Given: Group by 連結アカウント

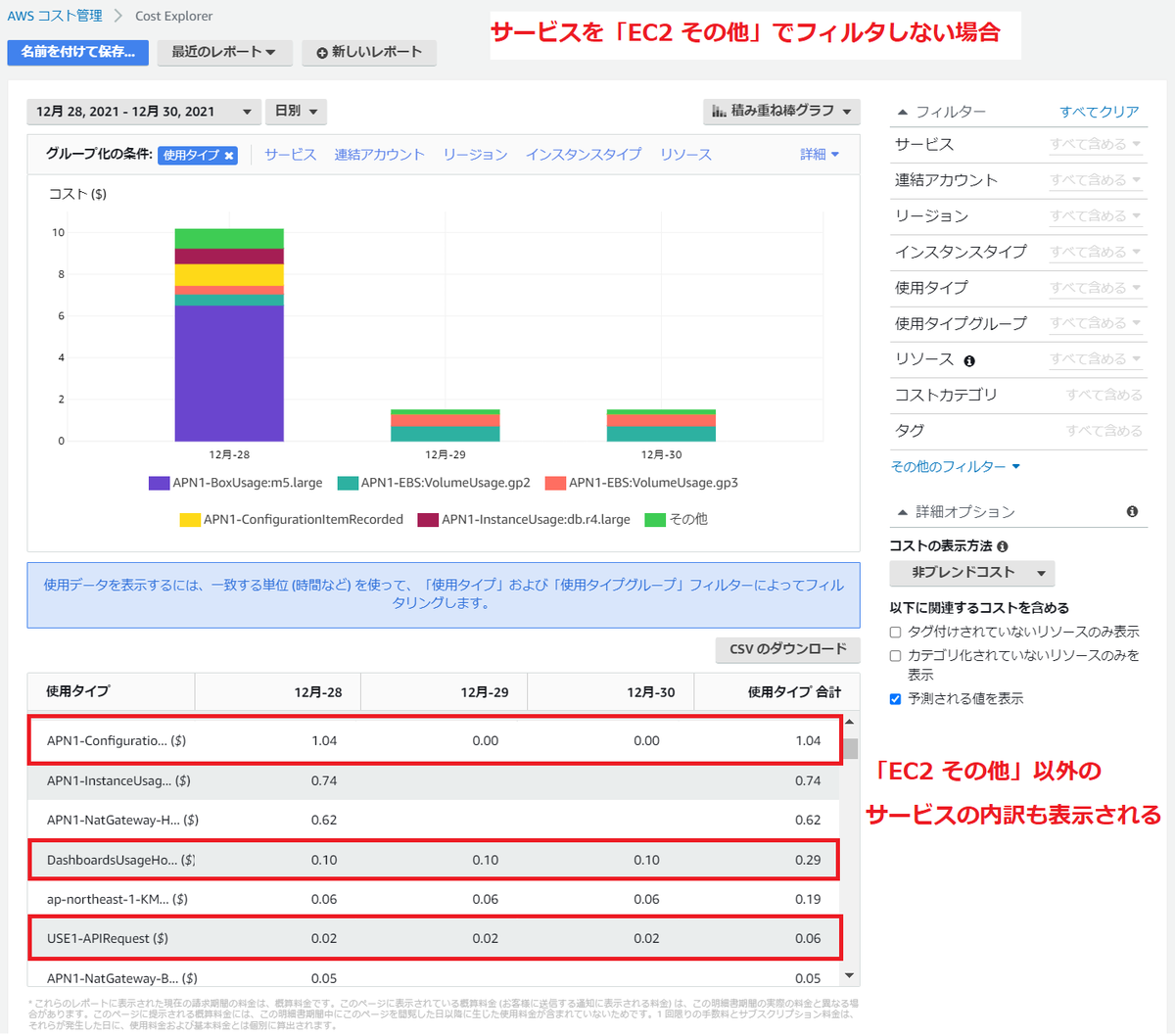Looking at the screenshot, I should pos(379,155).
